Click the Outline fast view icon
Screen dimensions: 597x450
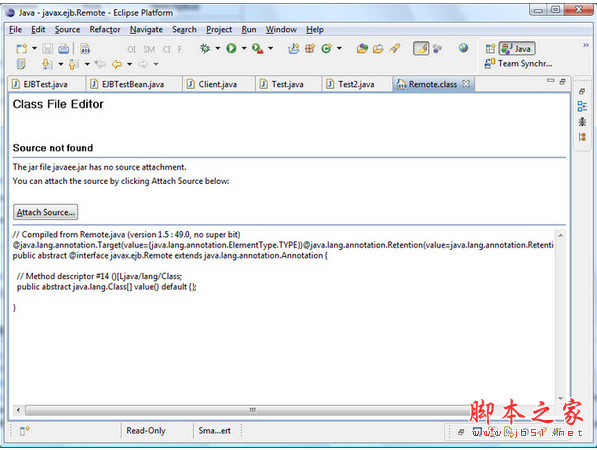(582, 106)
